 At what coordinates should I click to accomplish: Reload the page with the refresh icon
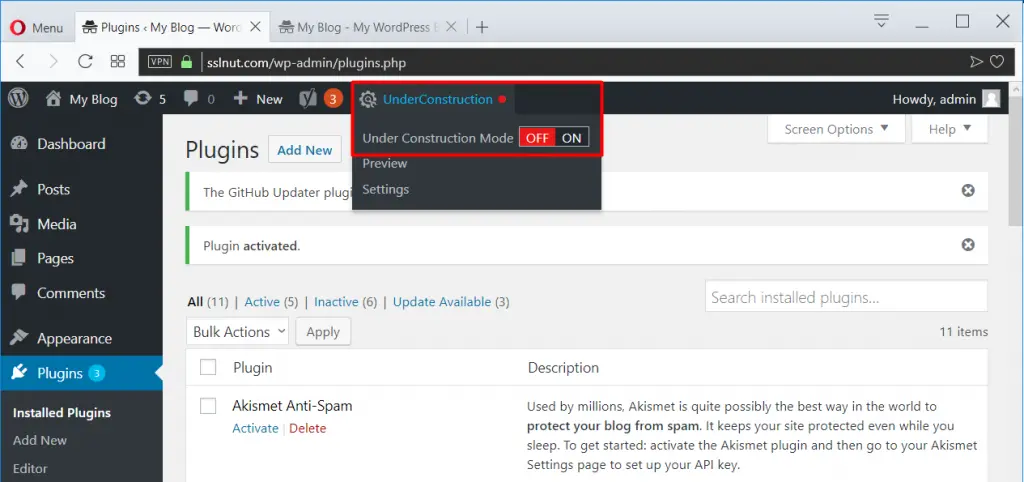pos(85,61)
